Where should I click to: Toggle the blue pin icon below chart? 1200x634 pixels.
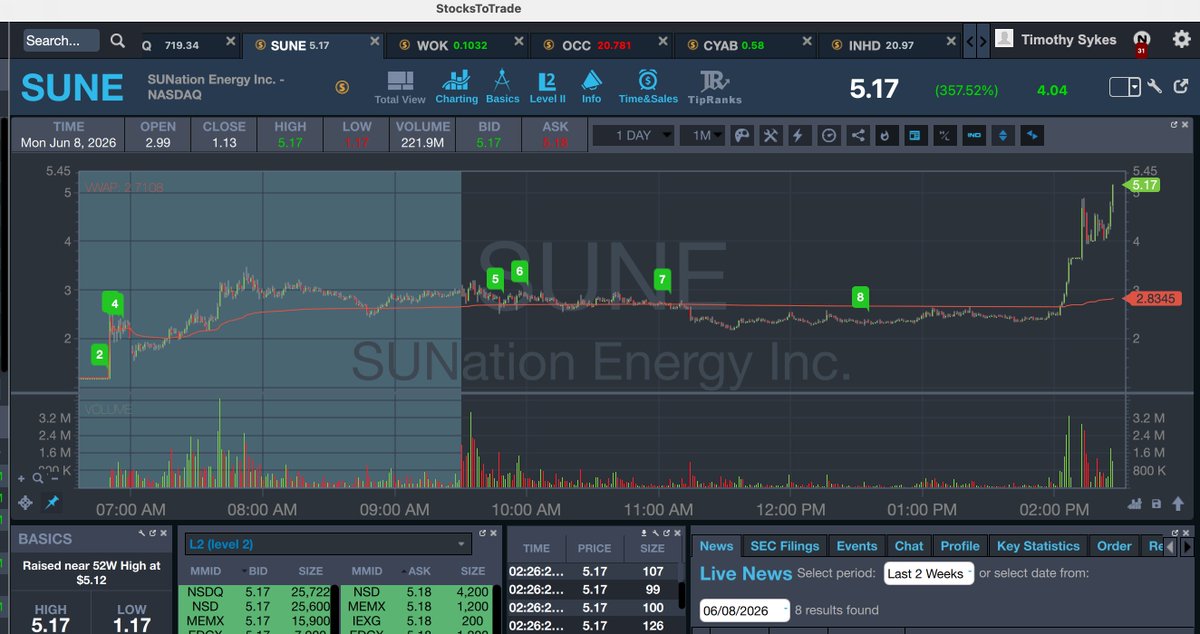coord(52,502)
